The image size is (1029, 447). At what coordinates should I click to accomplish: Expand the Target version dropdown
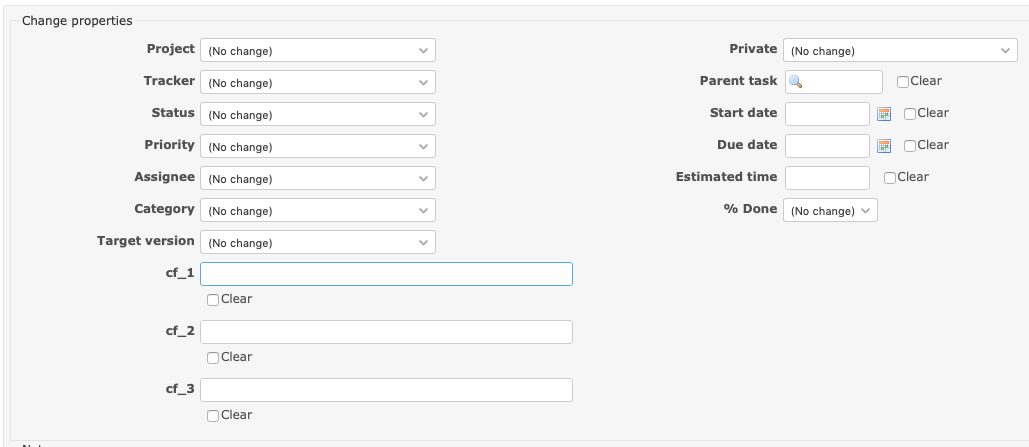click(x=318, y=242)
